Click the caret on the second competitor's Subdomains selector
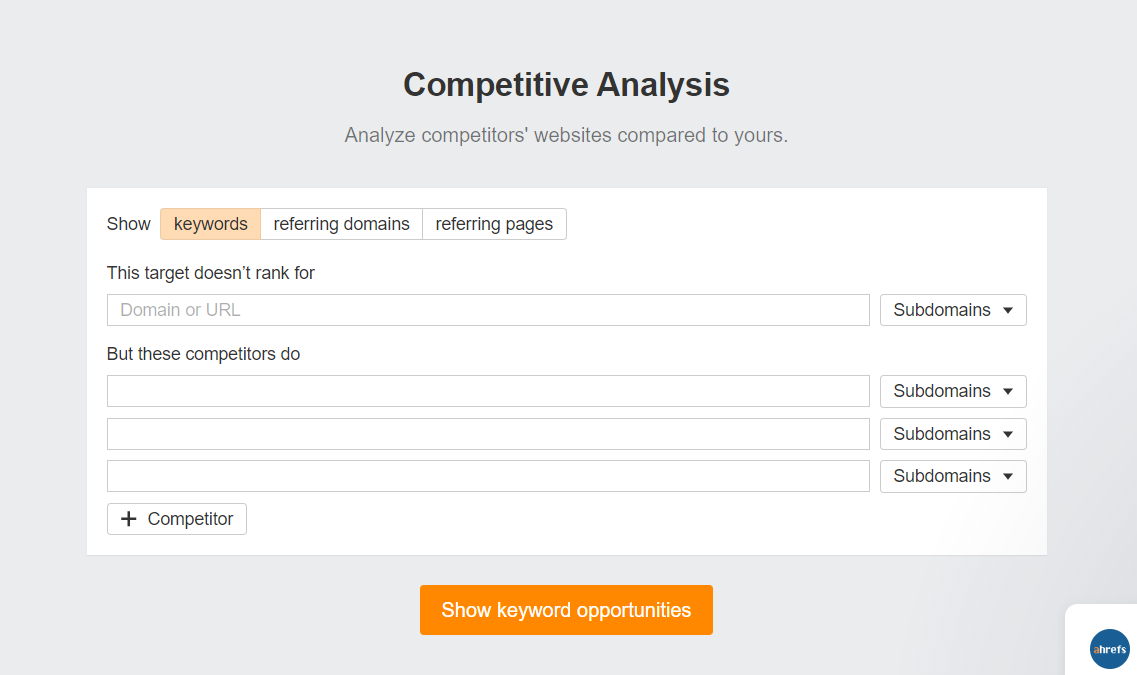1137x675 pixels. (x=1009, y=433)
